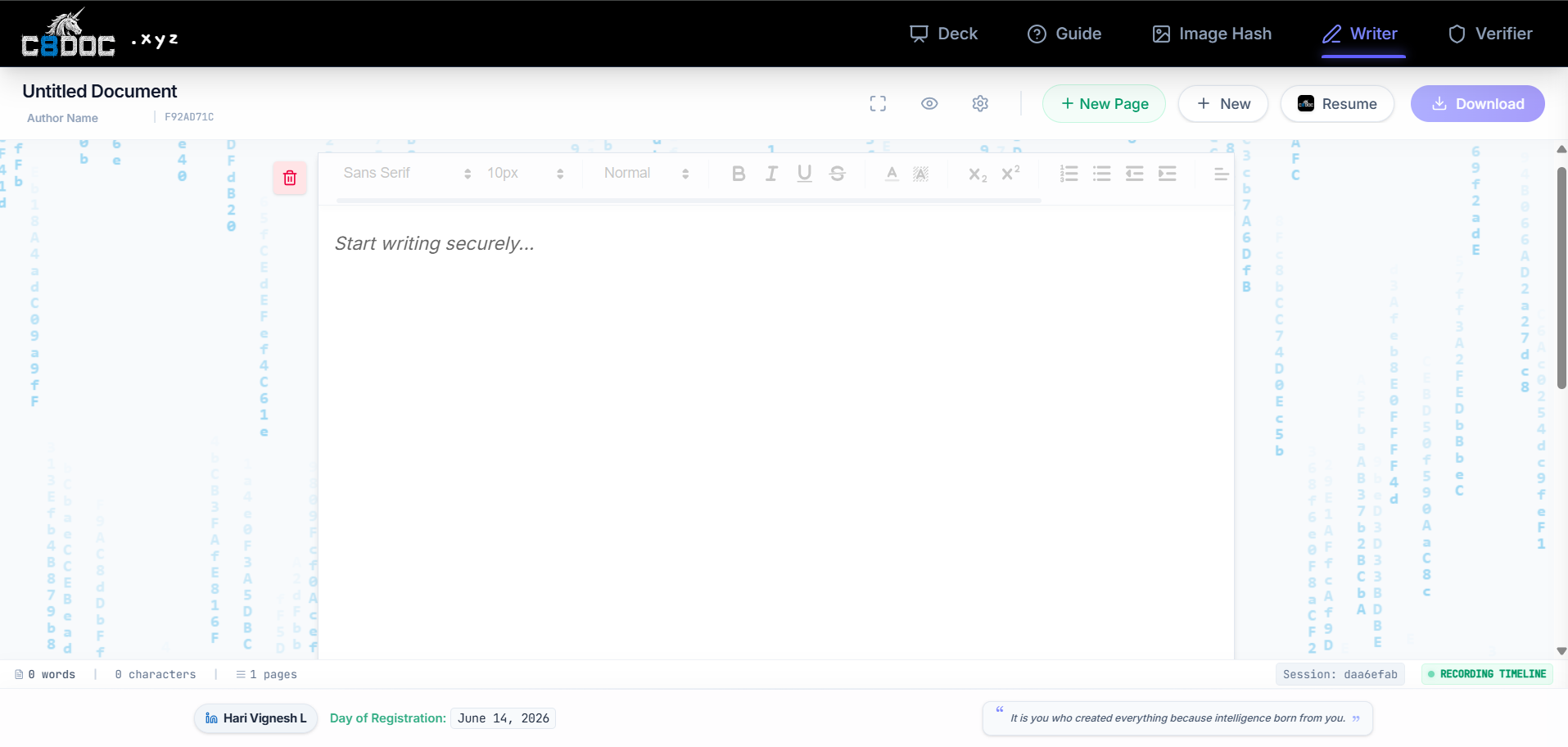Decrease the indent level

click(1134, 173)
